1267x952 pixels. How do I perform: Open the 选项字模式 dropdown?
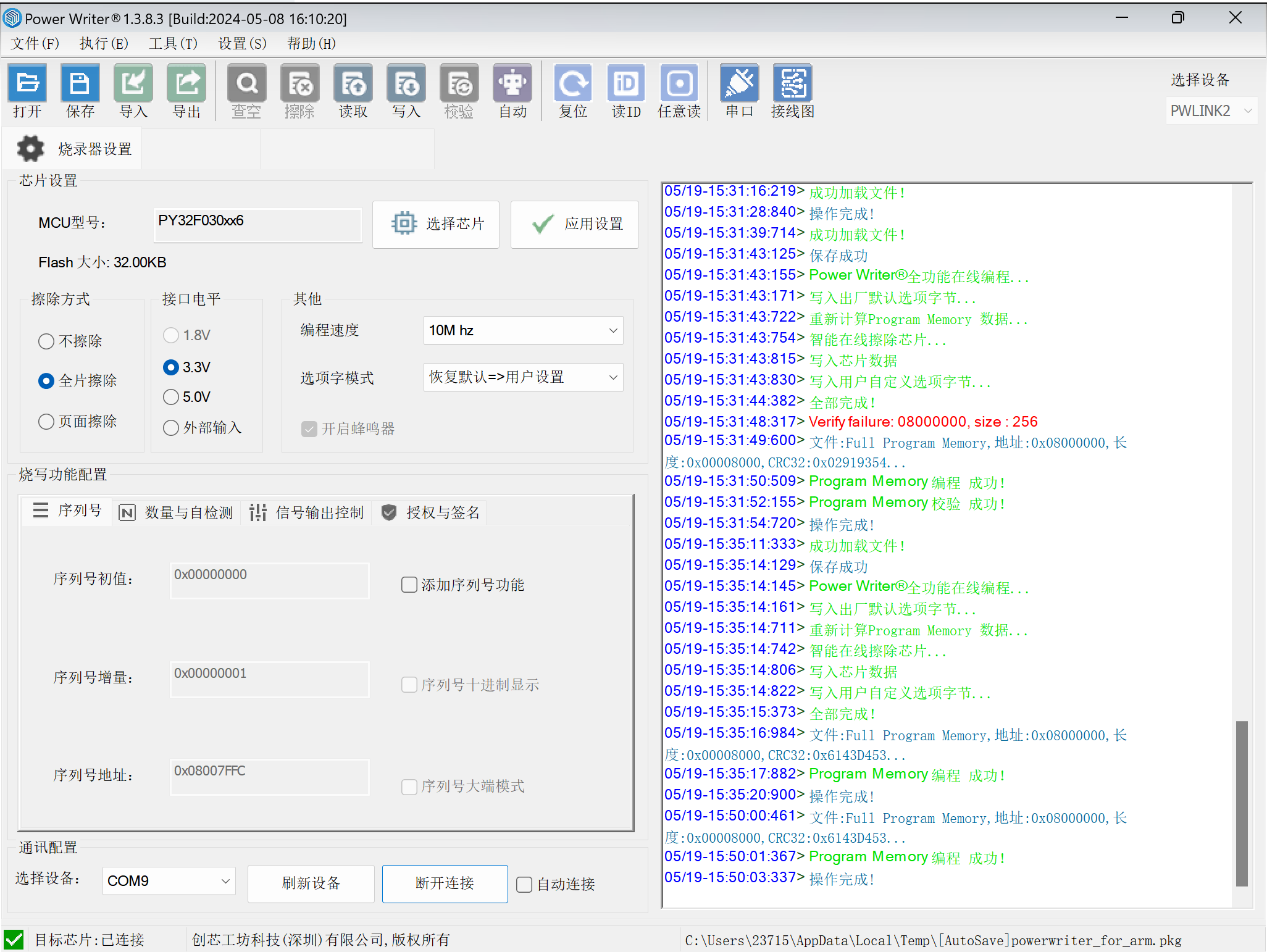coord(523,377)
